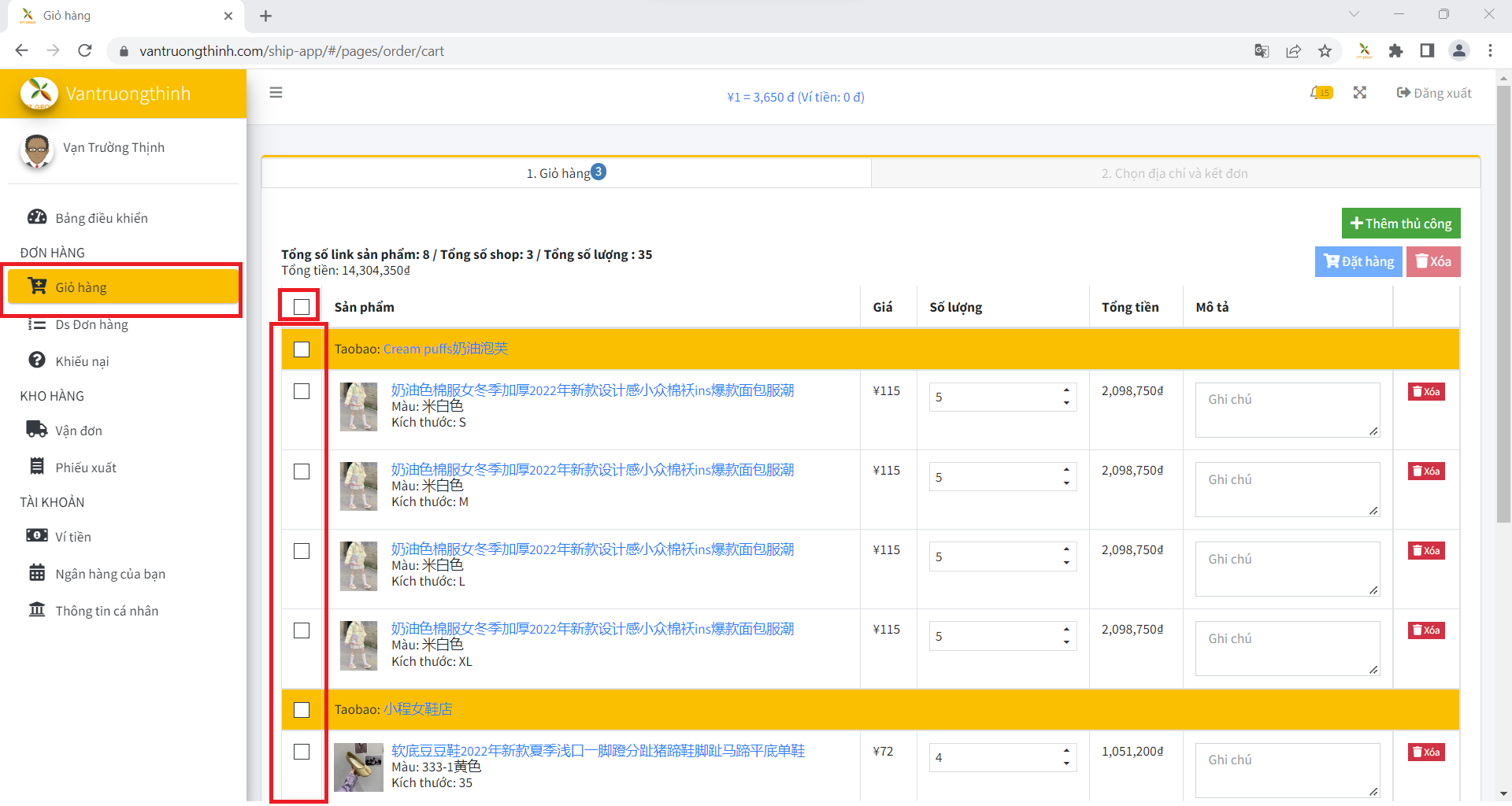Click the Google Translate icon in address bar

(1262, 50)
